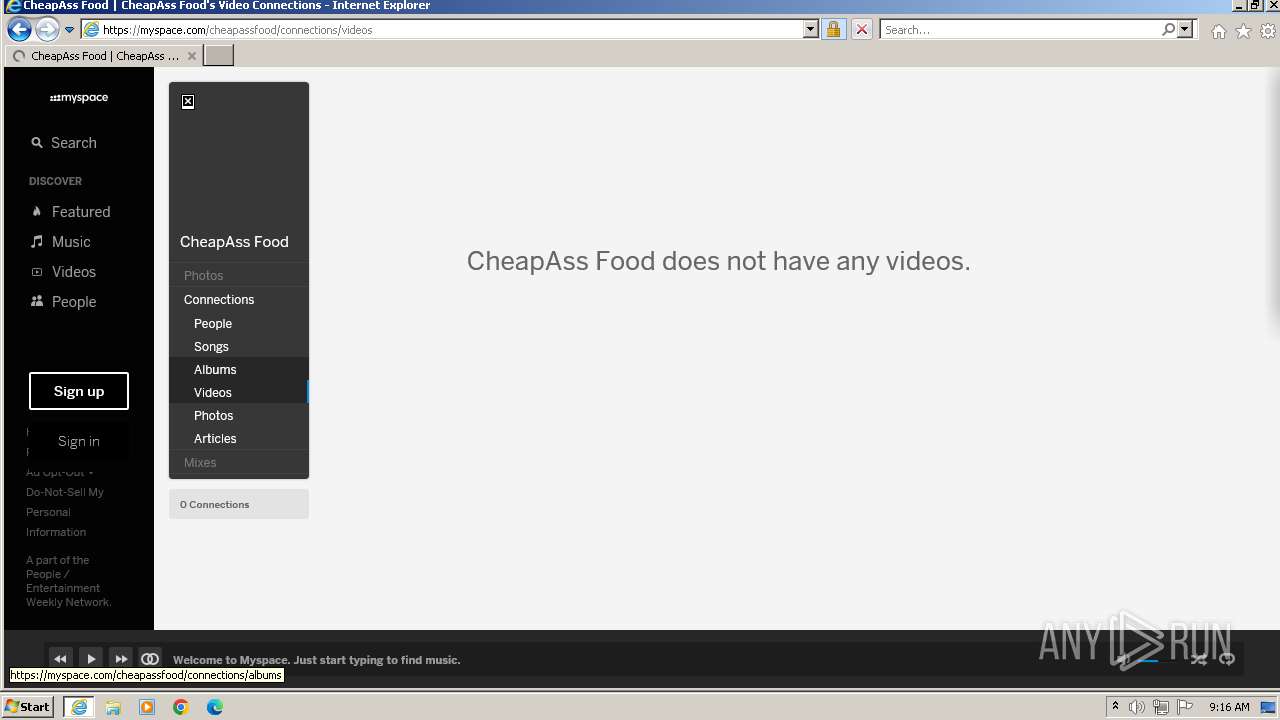Click the People icon in Discover
Image resolution: width=1280 pixels, height=720 pixels.
coord(37,301)
